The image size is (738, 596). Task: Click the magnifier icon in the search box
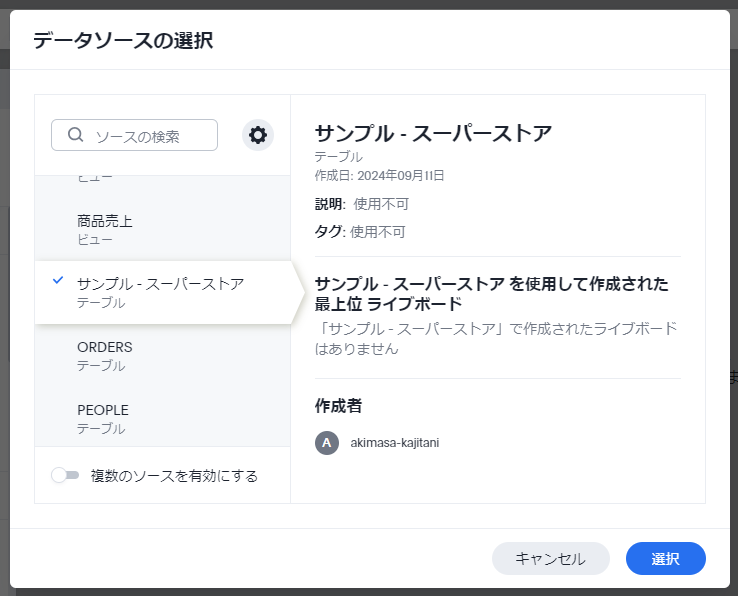tap(75, 135)
